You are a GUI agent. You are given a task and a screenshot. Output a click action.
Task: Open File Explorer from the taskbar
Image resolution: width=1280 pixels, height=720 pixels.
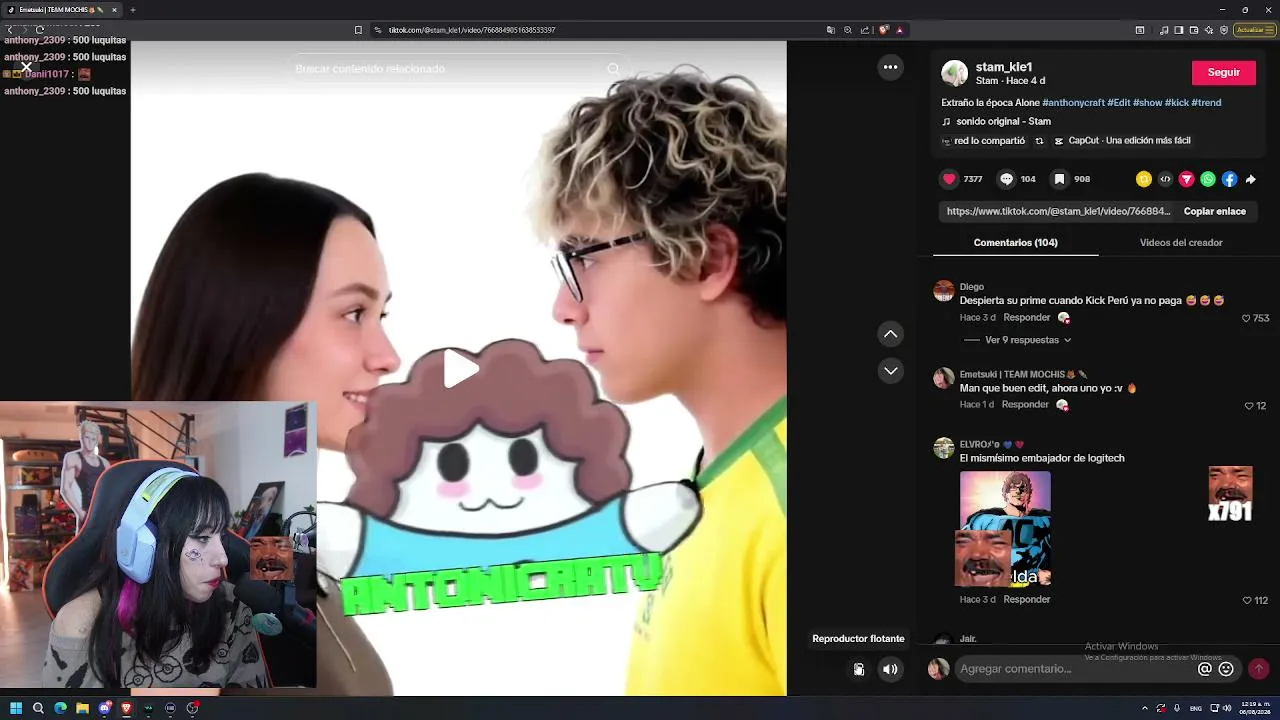[x=82, y=708]
